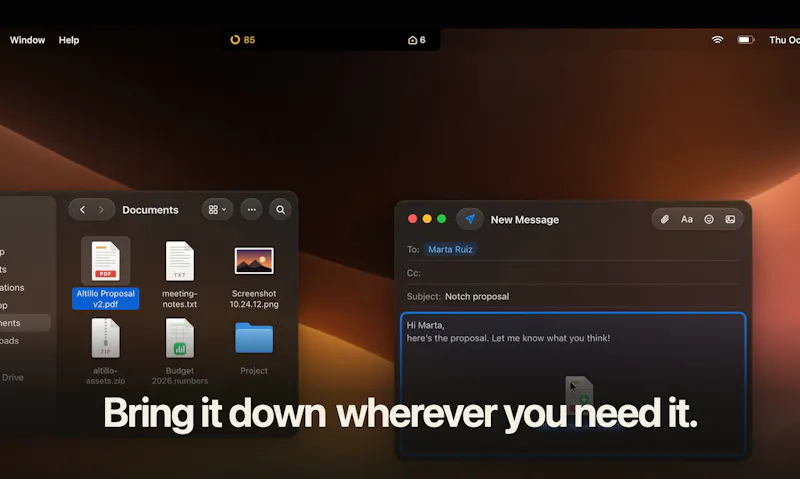Image resolution: width=800 pixels, height=479 pixels.
Task: Select the meeting-notes.txt file
Action: [x=180, y=274]
